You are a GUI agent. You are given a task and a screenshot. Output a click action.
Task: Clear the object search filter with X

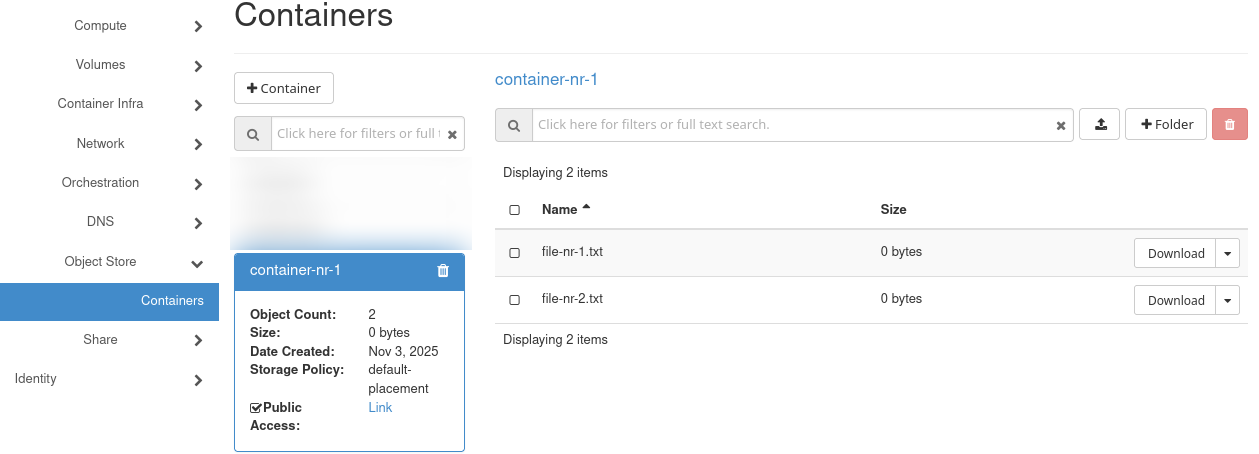click(x=1061, y=126)
